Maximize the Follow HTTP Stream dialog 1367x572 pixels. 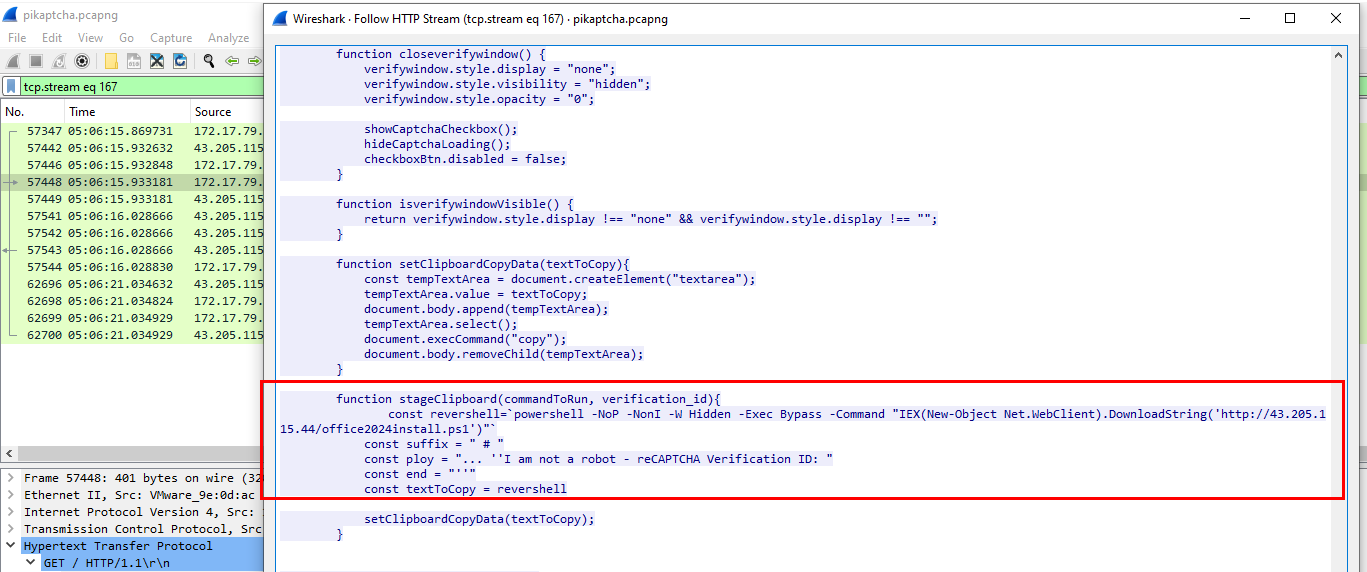click(1290, 18)
